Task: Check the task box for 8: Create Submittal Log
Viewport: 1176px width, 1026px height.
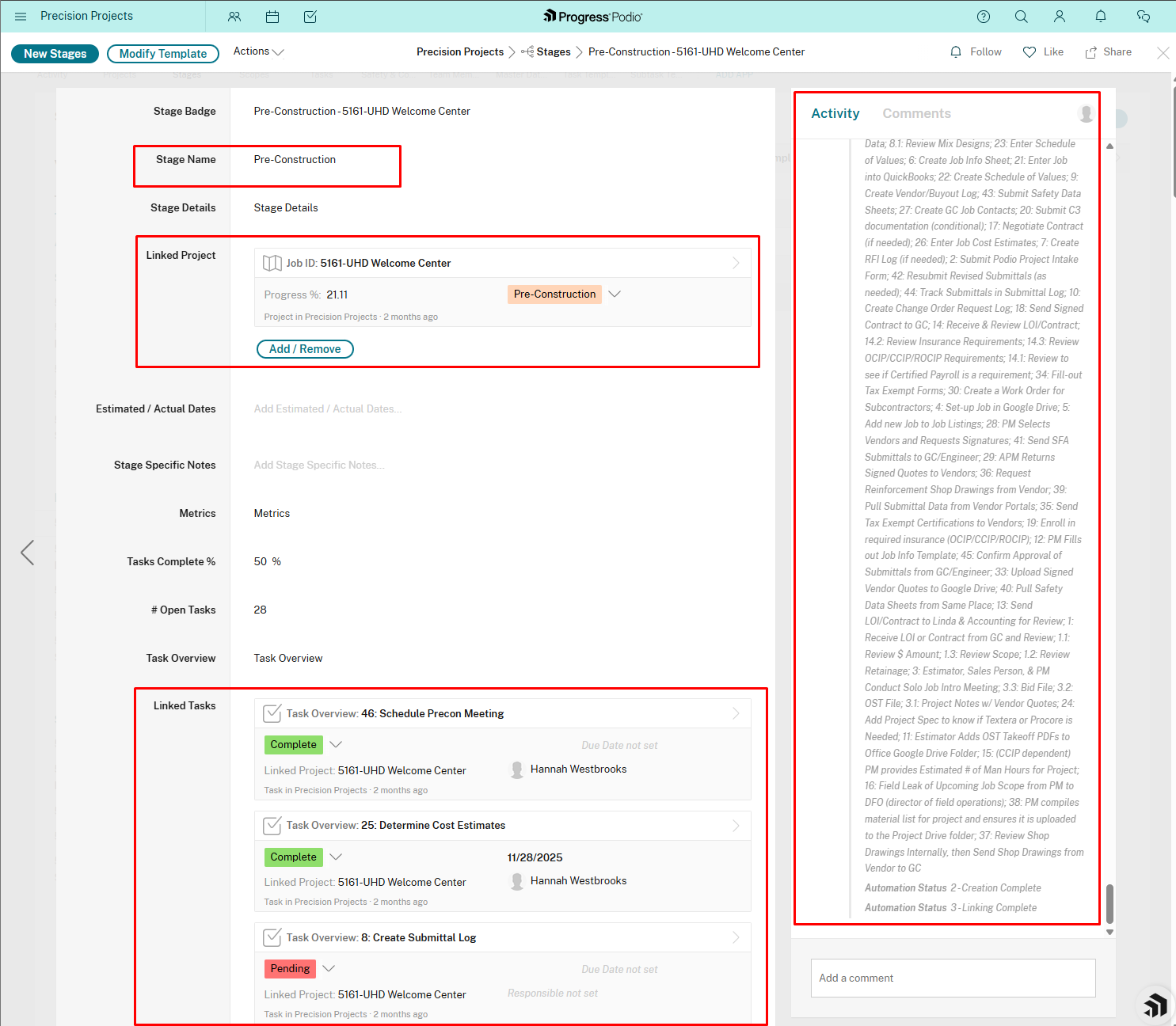Action: 272,937
